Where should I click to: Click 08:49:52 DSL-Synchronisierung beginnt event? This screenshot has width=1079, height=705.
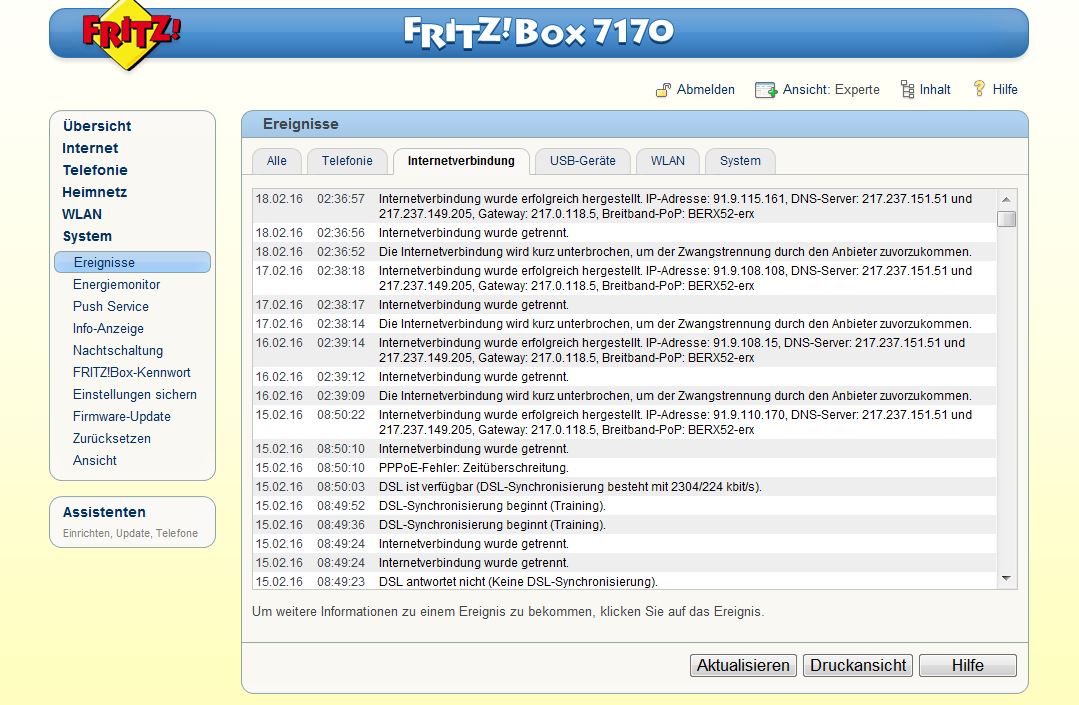tap(625, 506)
